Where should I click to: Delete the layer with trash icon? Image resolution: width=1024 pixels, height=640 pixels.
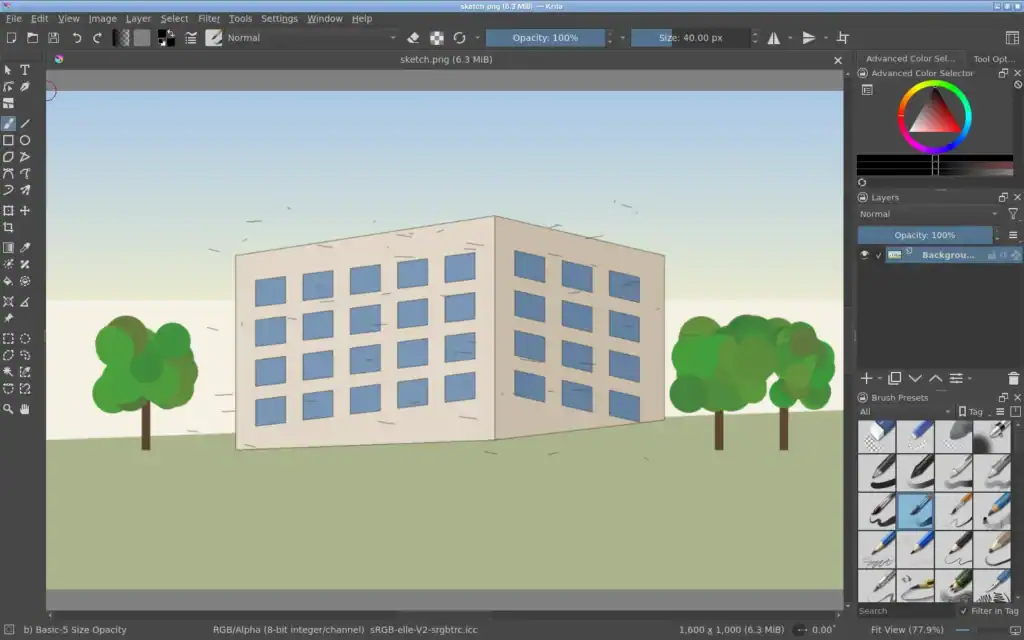click(1013, 378)
